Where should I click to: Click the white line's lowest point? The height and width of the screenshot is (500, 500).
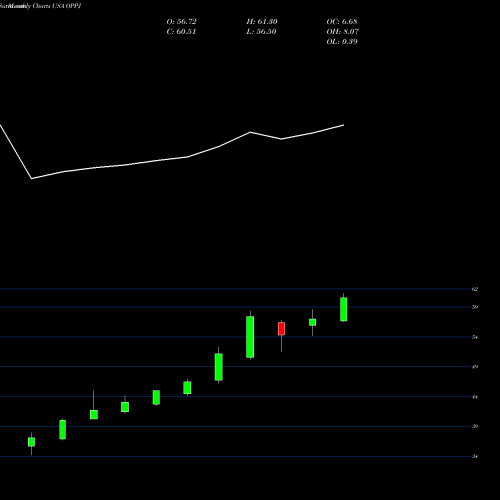(x=32, y=179)
